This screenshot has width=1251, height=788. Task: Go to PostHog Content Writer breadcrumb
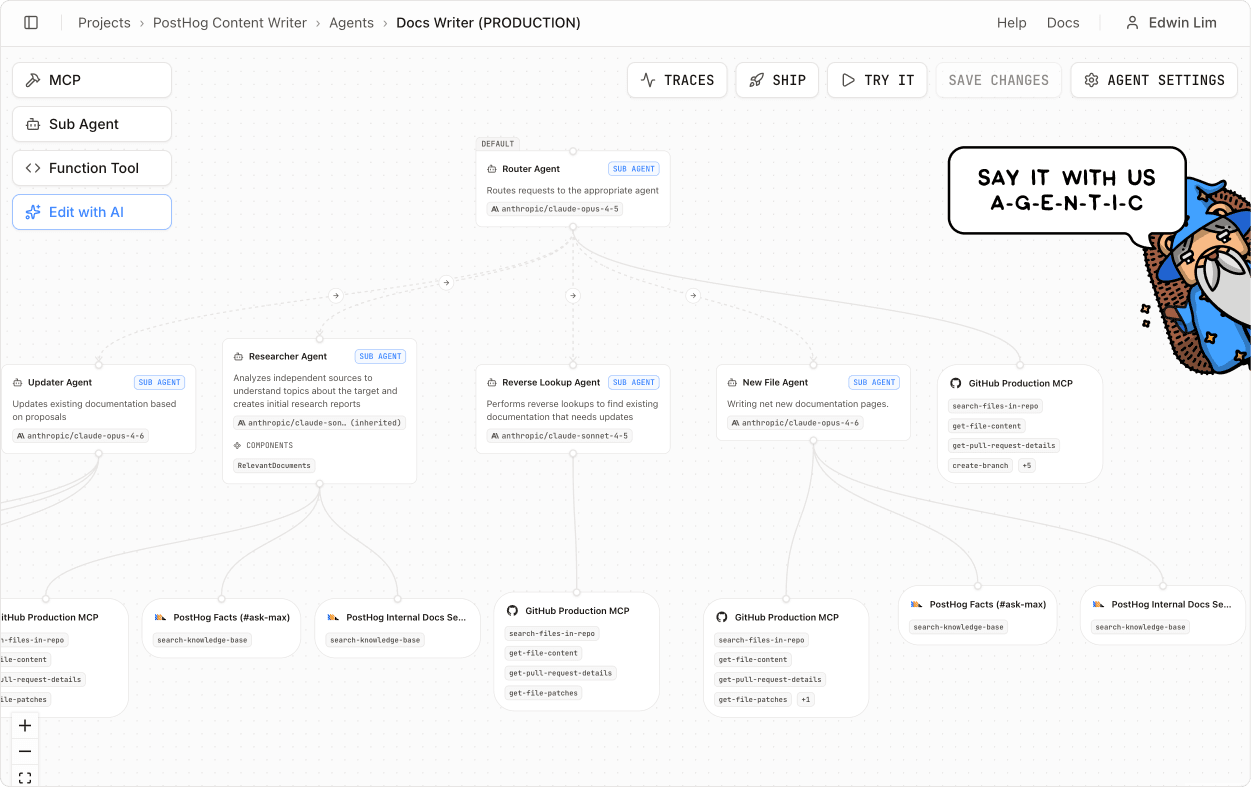230,22
